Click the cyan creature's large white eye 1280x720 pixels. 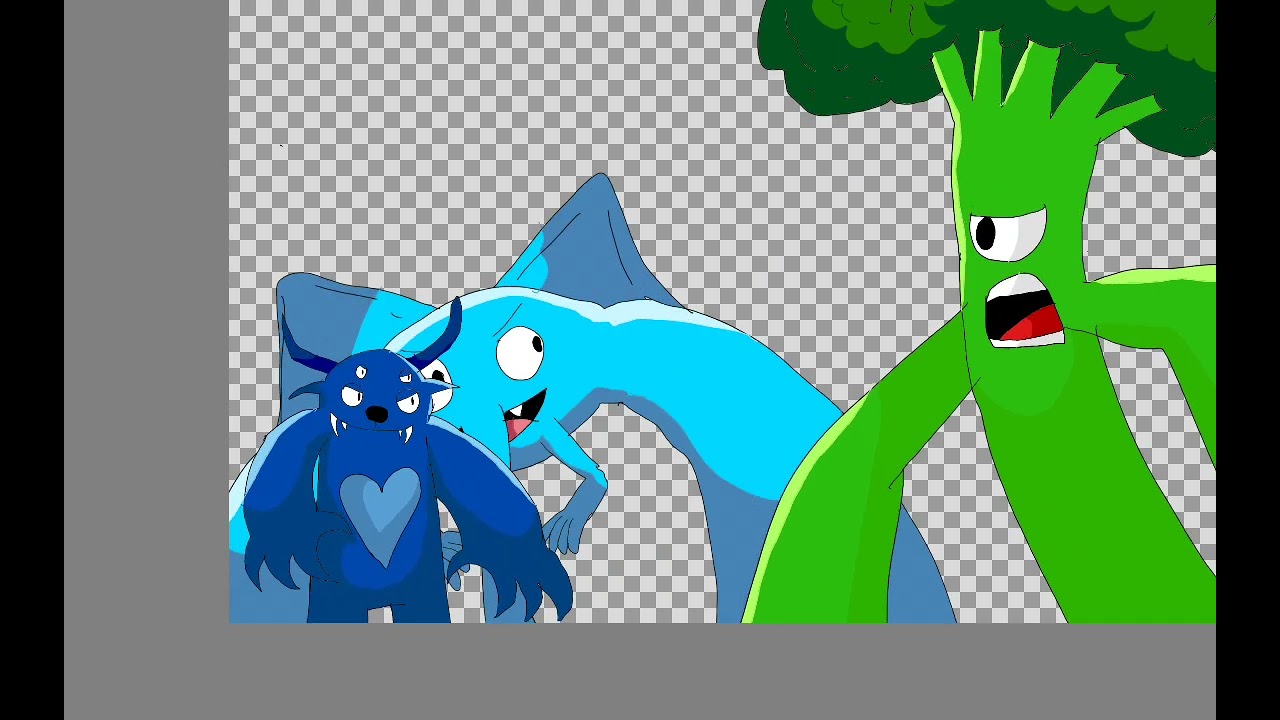pyautogui.click(x=520, y=353)
